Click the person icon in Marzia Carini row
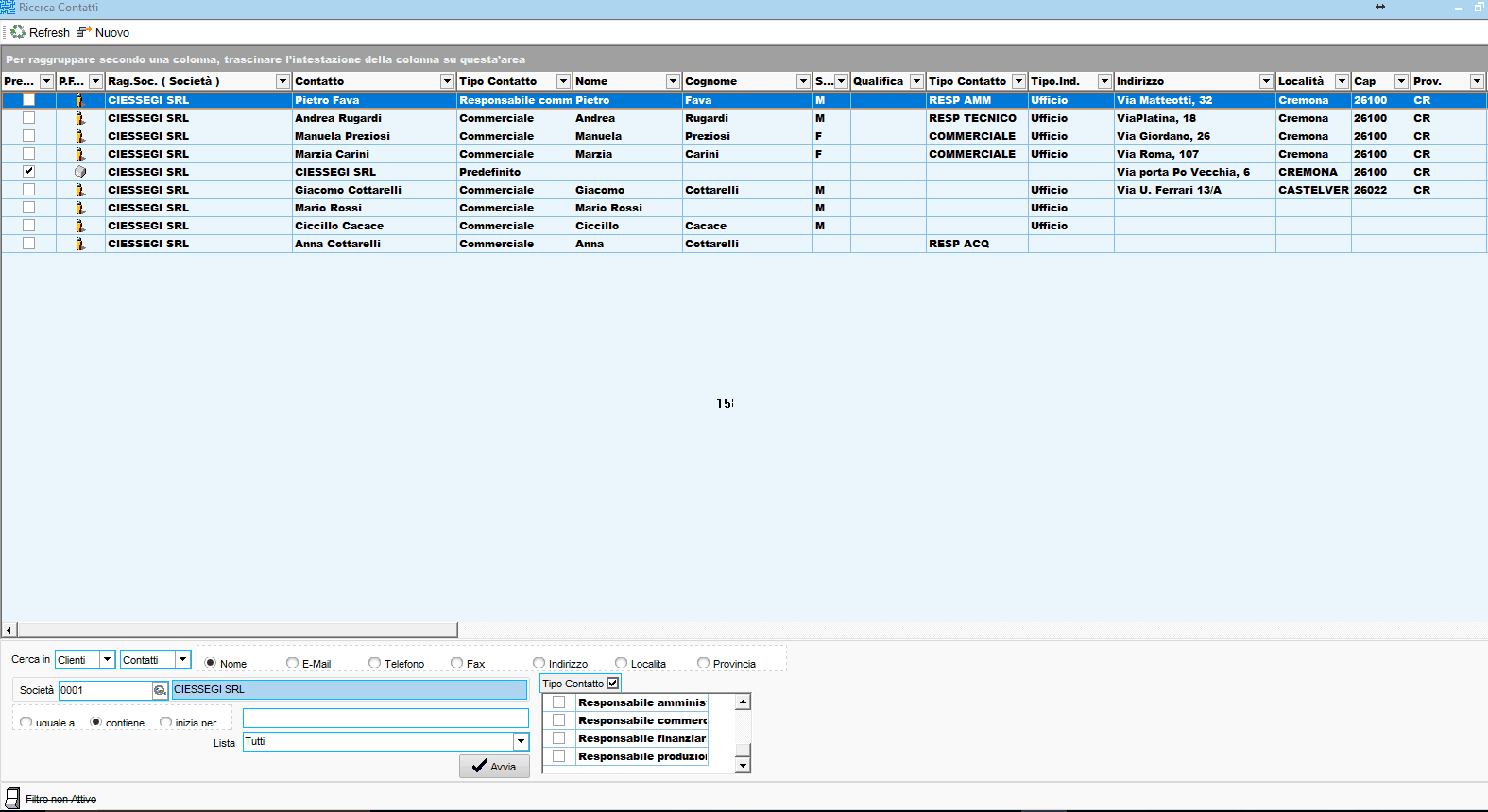 click(80, 154)
